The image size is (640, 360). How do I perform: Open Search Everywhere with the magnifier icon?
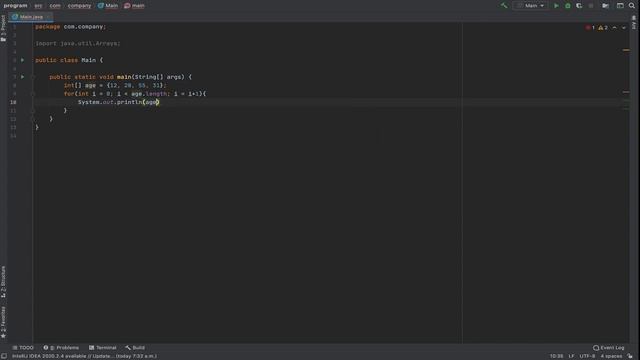pos(632,6)
